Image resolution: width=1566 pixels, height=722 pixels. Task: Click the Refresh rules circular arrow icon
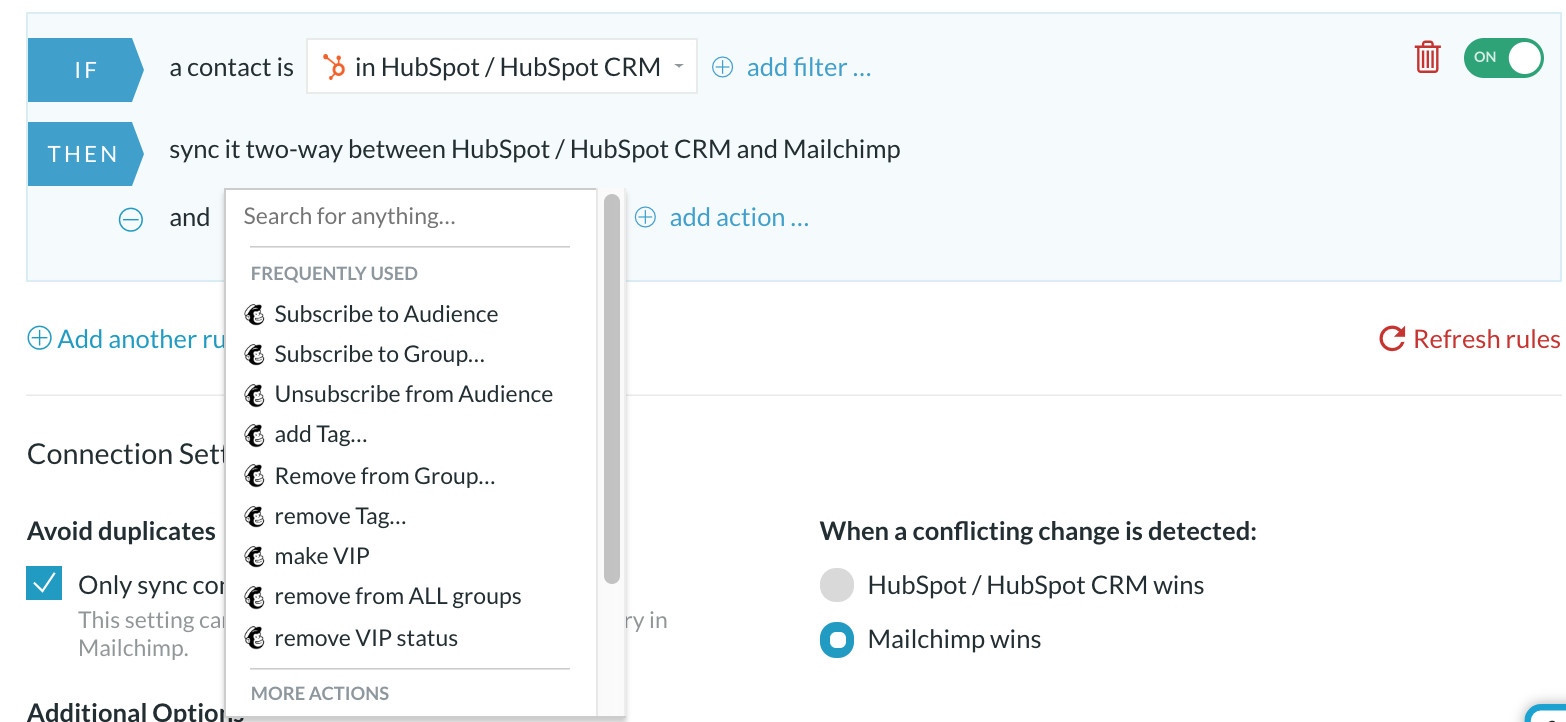pos(1392,339)
